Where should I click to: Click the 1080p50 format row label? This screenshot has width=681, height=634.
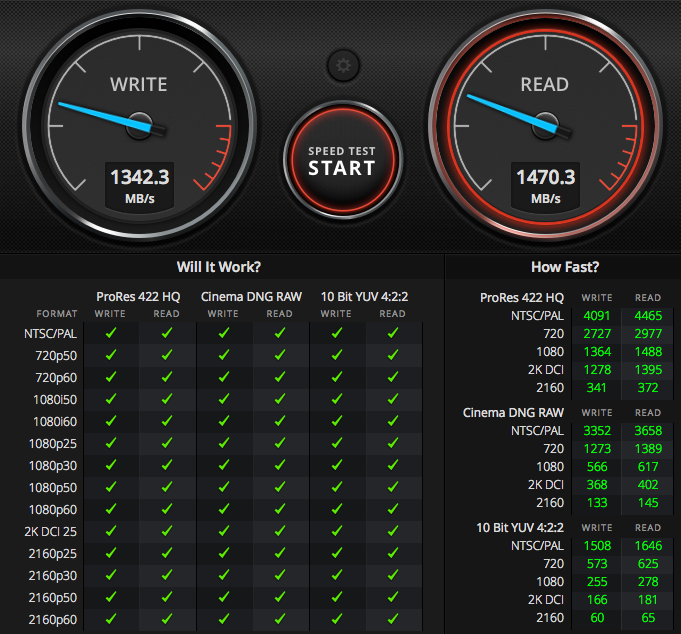[53, 488]
